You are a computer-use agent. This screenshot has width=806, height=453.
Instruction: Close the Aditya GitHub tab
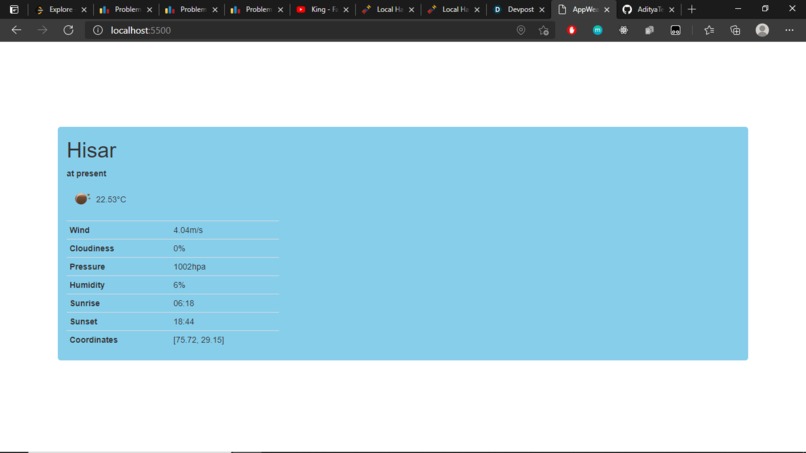671,10
